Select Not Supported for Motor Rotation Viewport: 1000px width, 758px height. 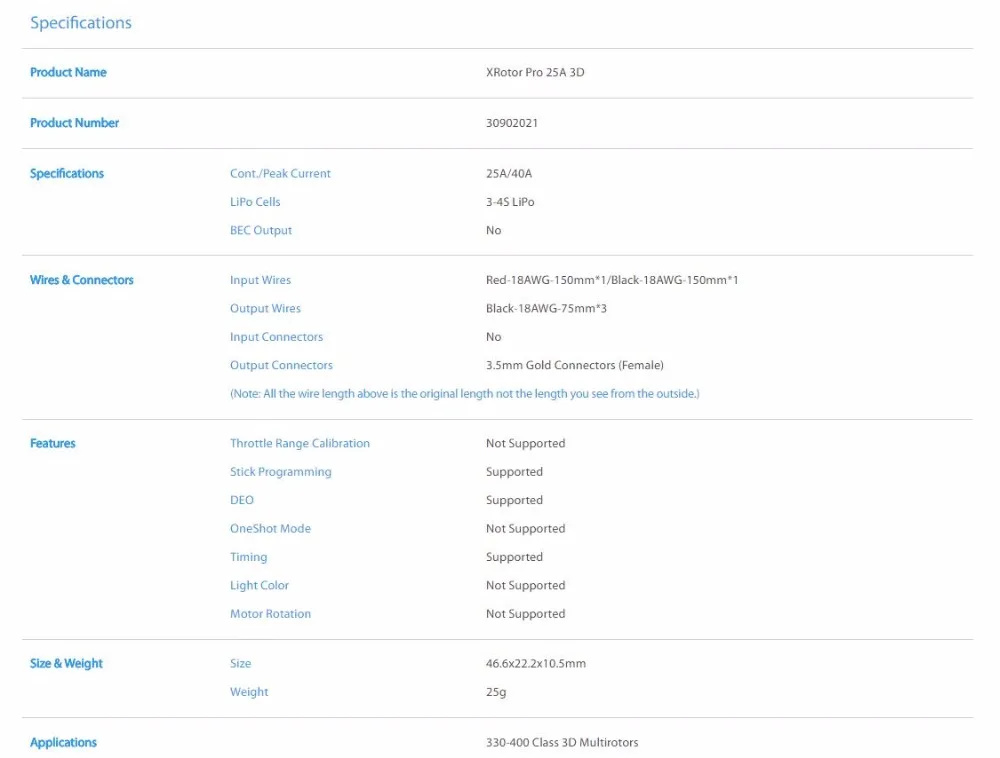526,614
